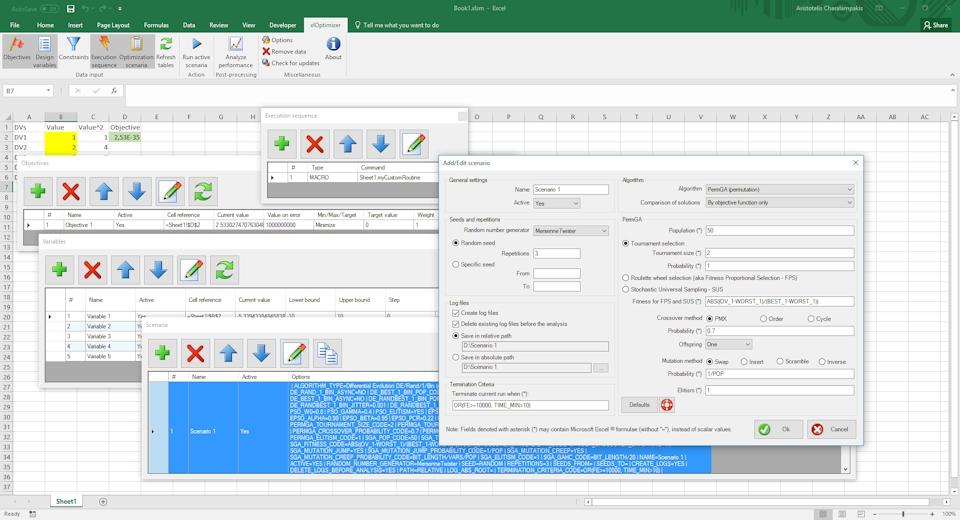This screenshot has height=520, width=960.
Task: Open the Optimization scenaria ribbon tool
Action: click(x=137, y=50)
